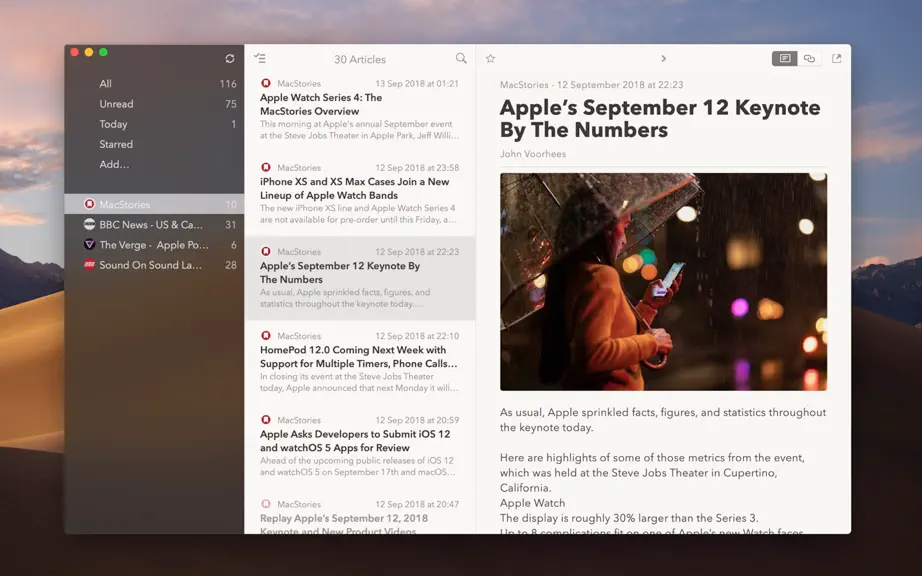Click author name John Voorhees
Screen dimensions: 922x576
click(533, 154)
